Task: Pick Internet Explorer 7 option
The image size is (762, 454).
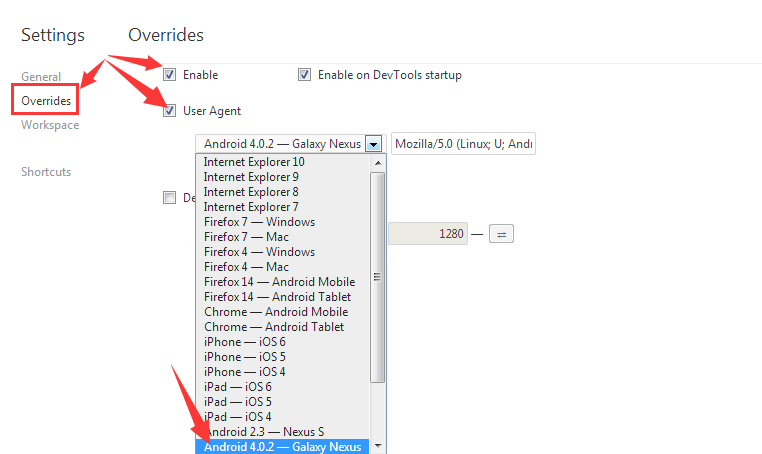Action: [x=282, y=207]
